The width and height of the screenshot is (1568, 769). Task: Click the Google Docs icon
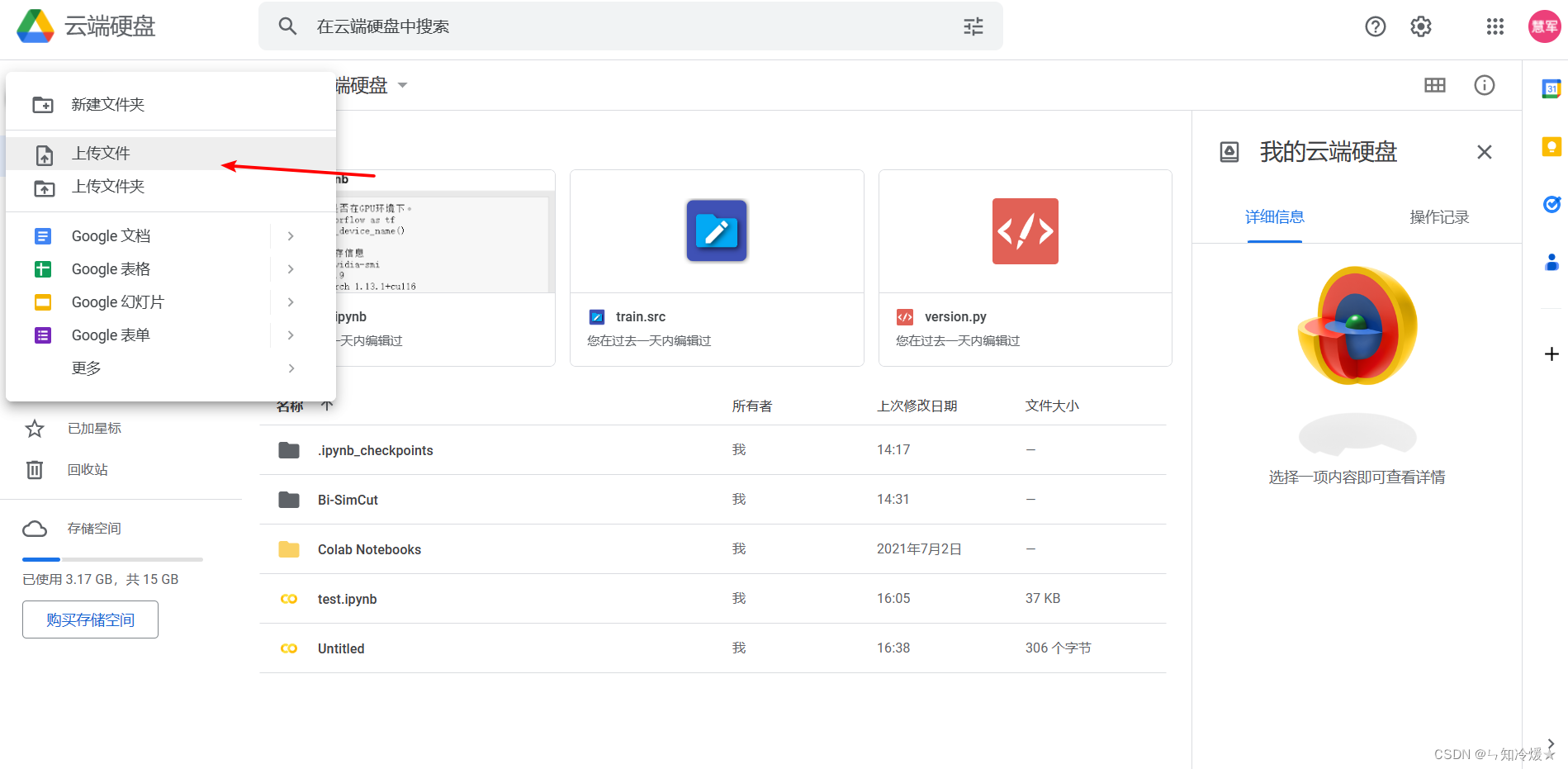pos(43,236)
